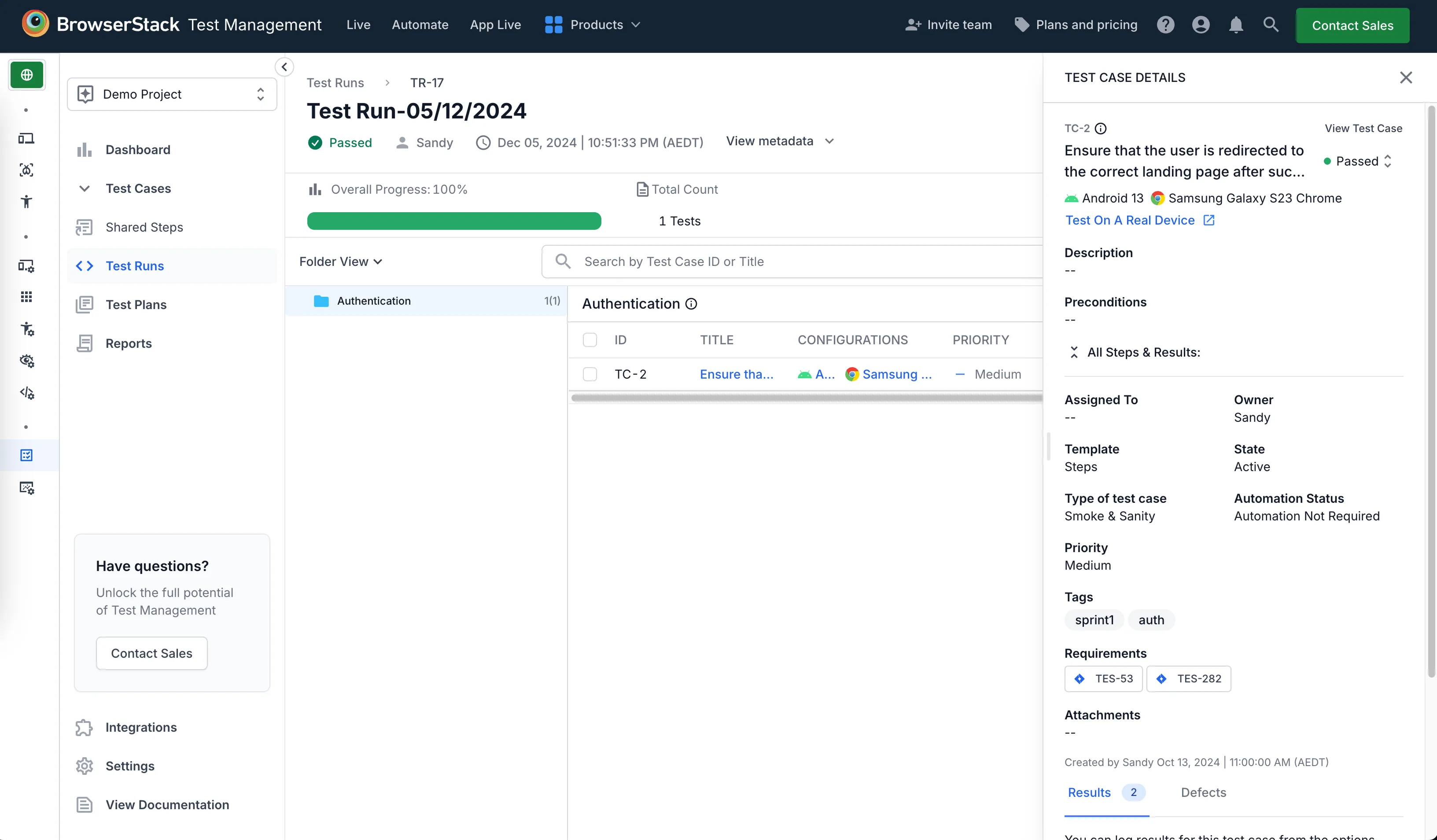Viewport: 1437px width, 840px height.
Task: Open Test Management icon in left rail
Action: click(x=26, y=455)
